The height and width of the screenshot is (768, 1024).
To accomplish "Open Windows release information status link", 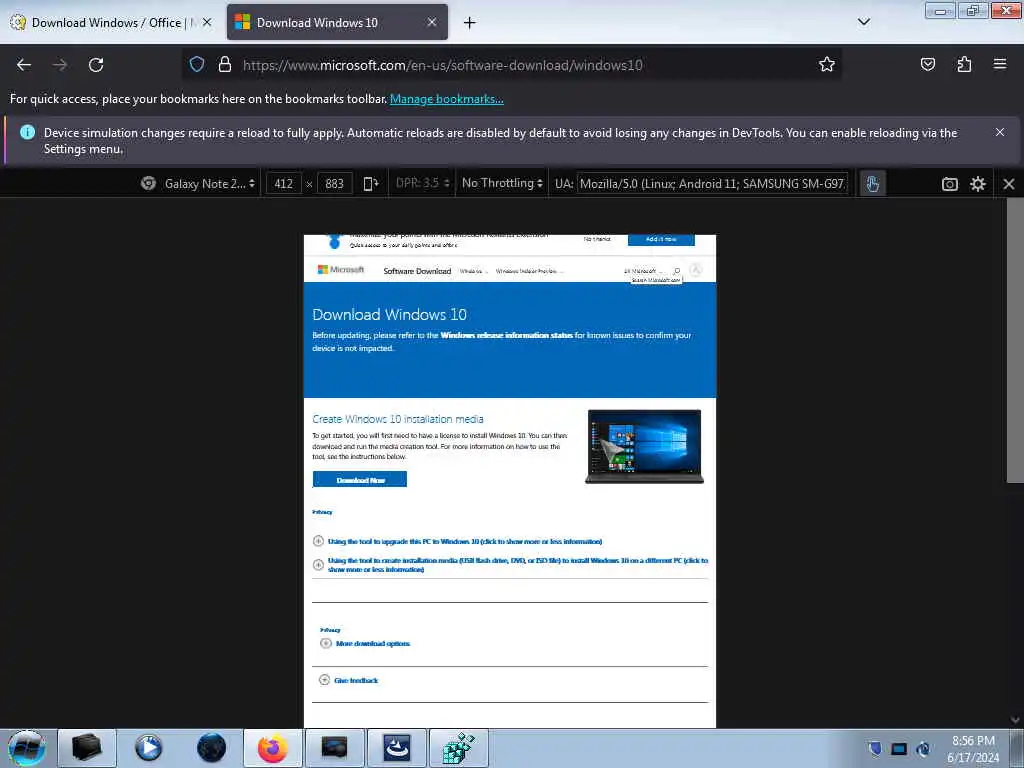I will (506, 335).
